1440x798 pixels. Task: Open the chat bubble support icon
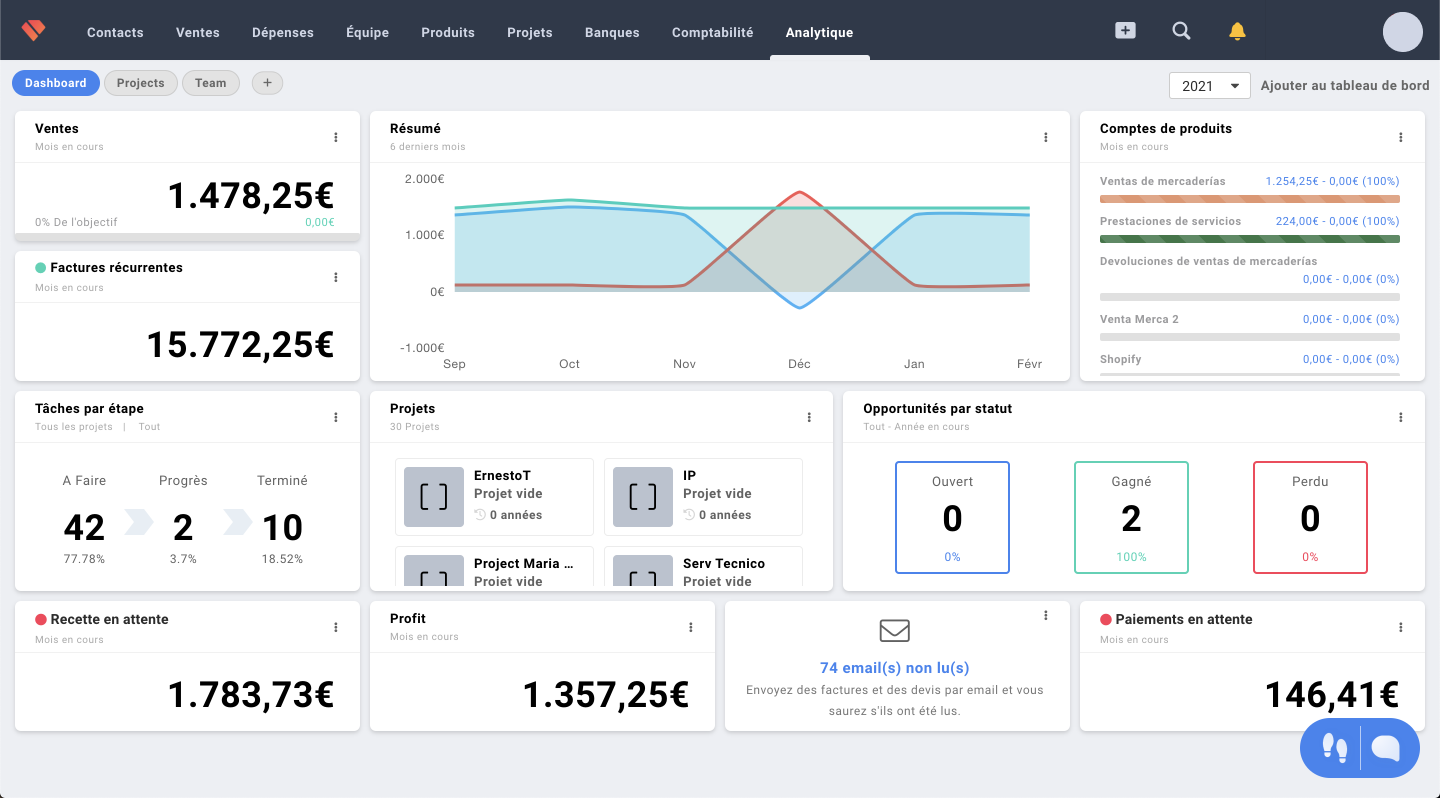[1386, 748]
